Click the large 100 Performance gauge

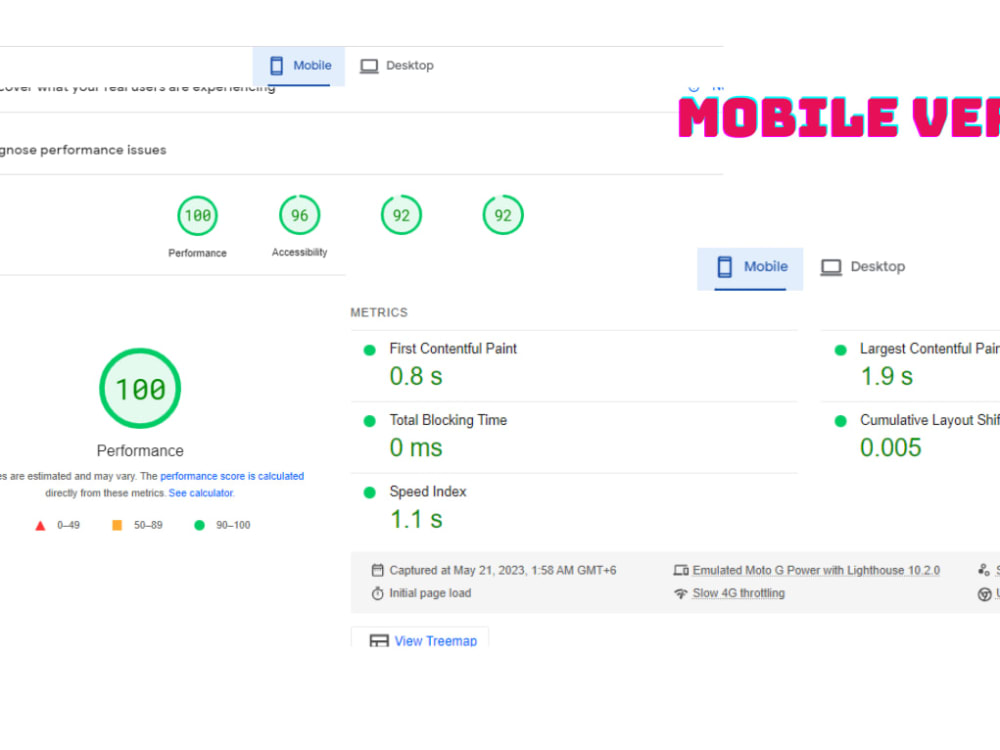(140, 388)
